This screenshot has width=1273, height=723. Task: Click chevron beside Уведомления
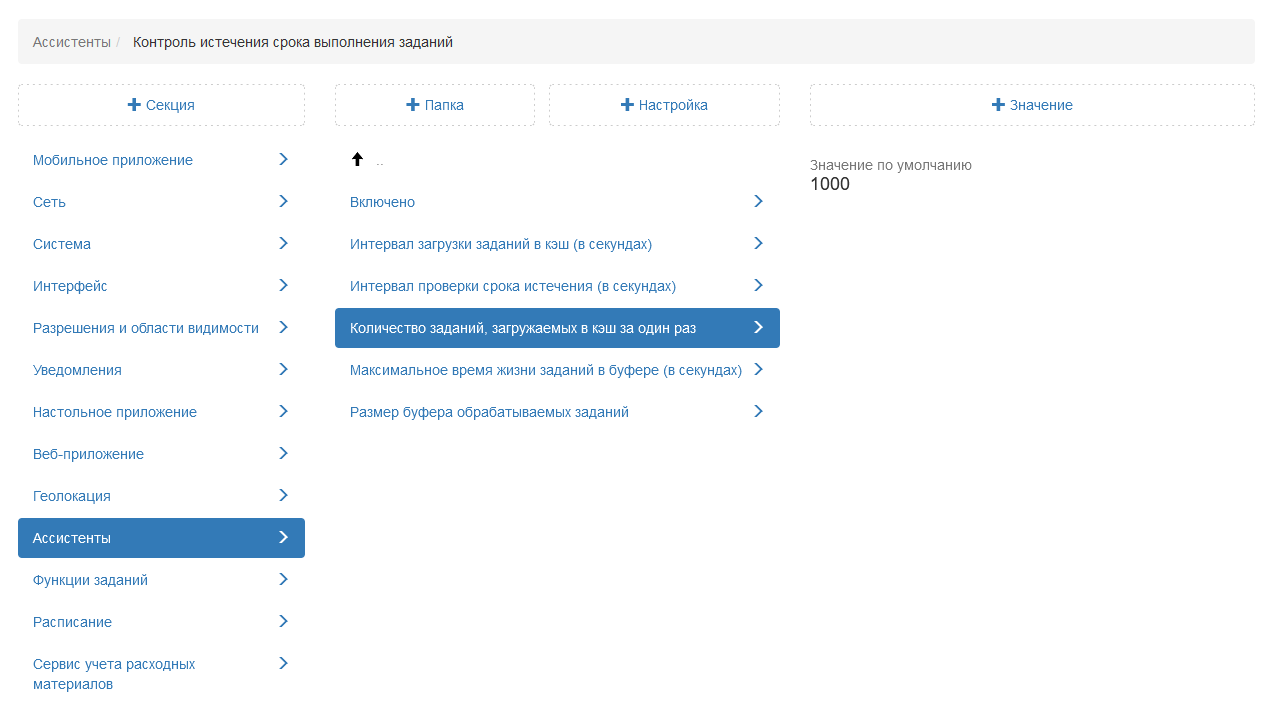click(283, 369)
